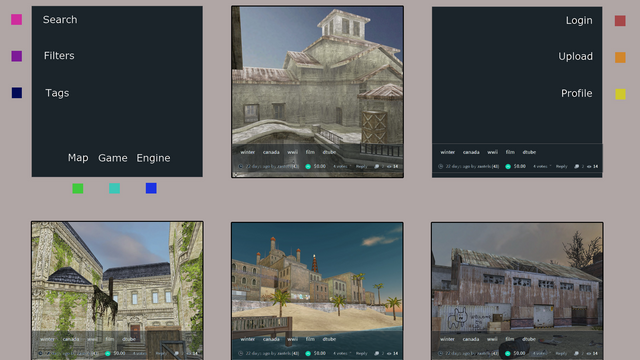Select the blue swatch under Engine

coord(151,188)
